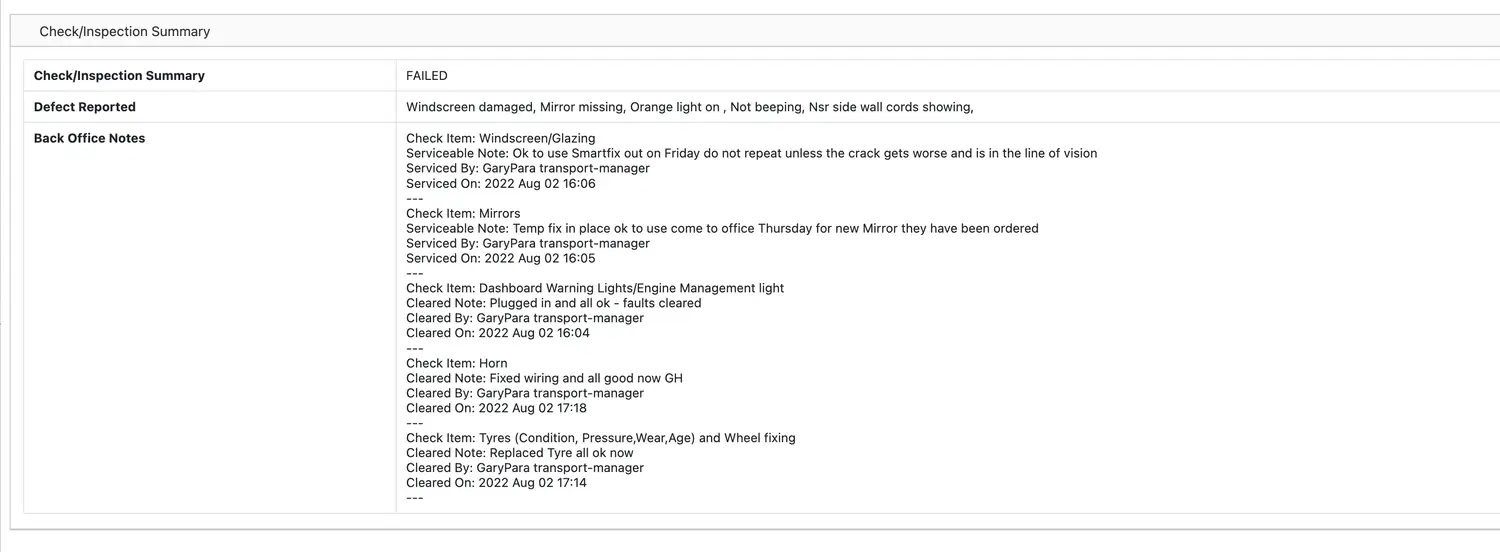This screenshot has width=1500, height=552.
Task: Click the 'Cleared On: 2022 Aug 02 17:18' timestamp
Action: pyautogui.click(x=496, y=408)
